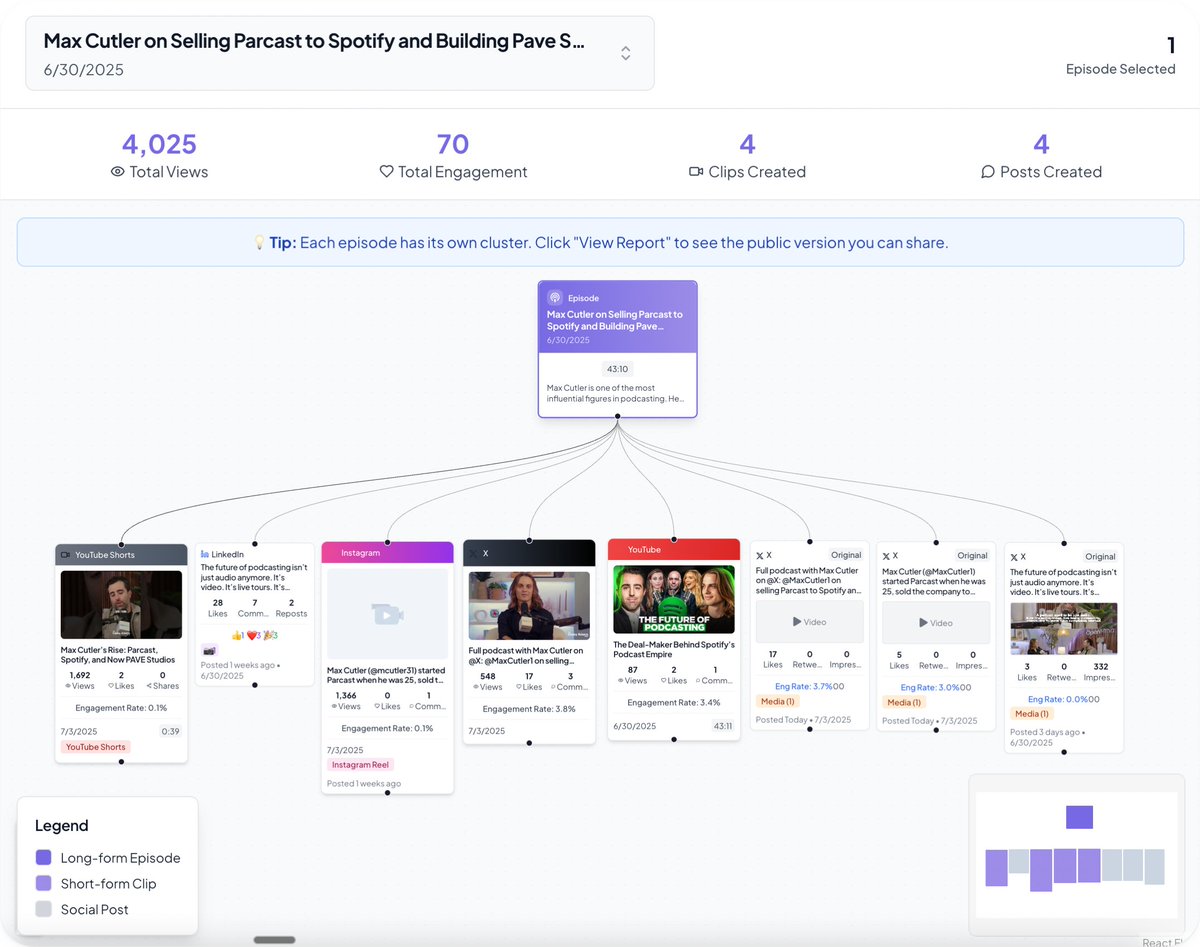1200x947 pixels.
Task: Click X logo on 'Full podcast with Max Cutler' post
Action: tap(760, 555)
